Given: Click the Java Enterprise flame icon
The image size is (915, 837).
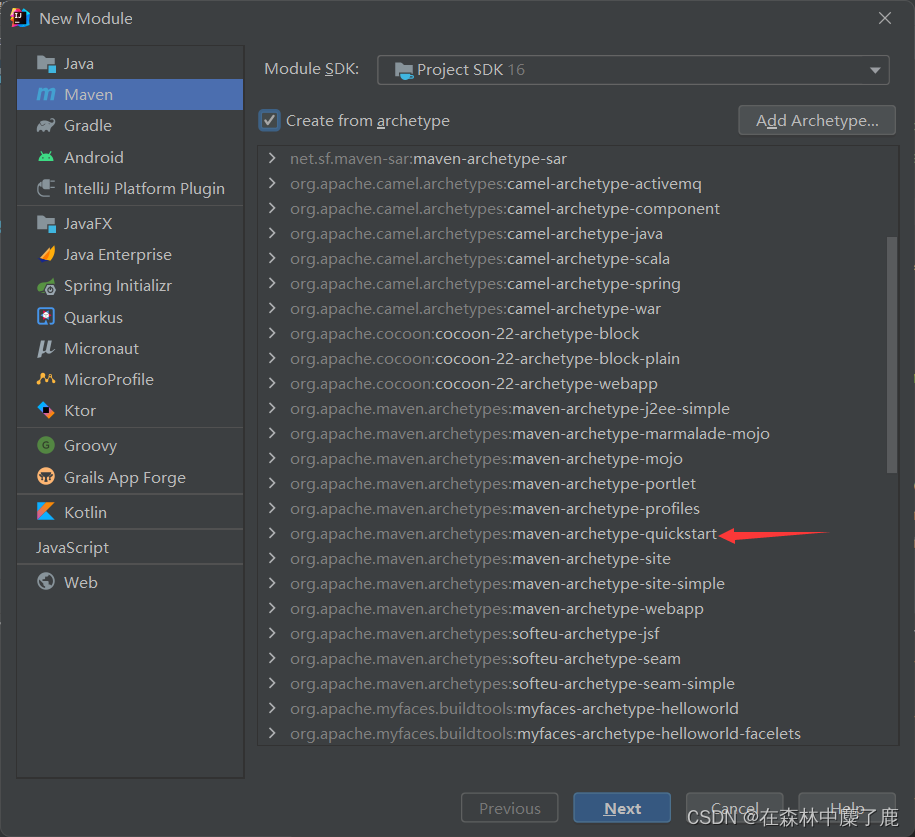Looking at the screenshot, I should coord(46,254).
